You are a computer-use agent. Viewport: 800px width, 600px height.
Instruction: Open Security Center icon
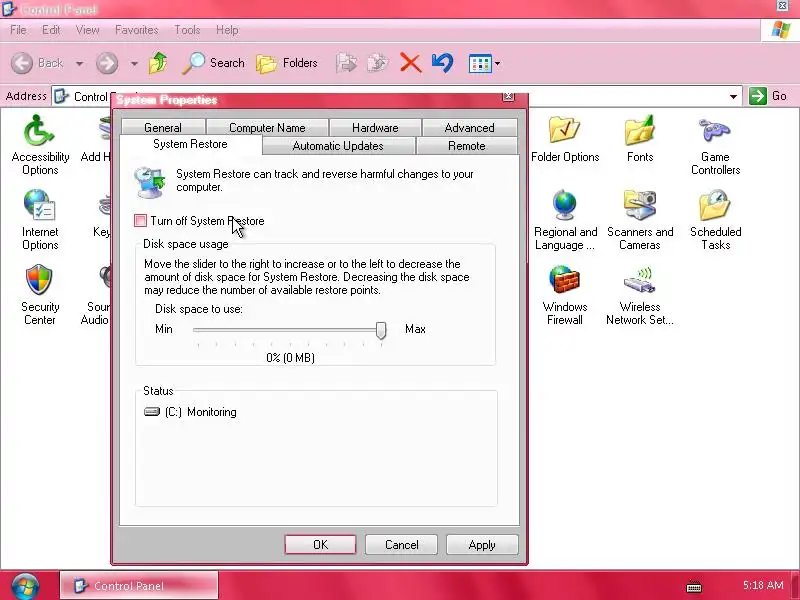click(40, 295)
